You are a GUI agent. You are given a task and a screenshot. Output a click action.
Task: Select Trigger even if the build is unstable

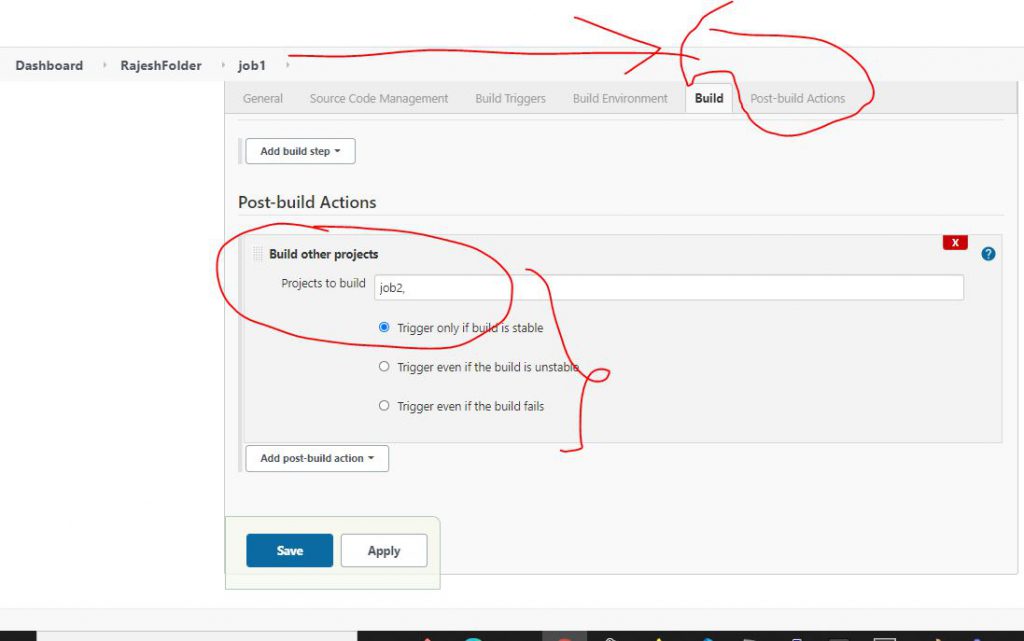coord(384,367)
